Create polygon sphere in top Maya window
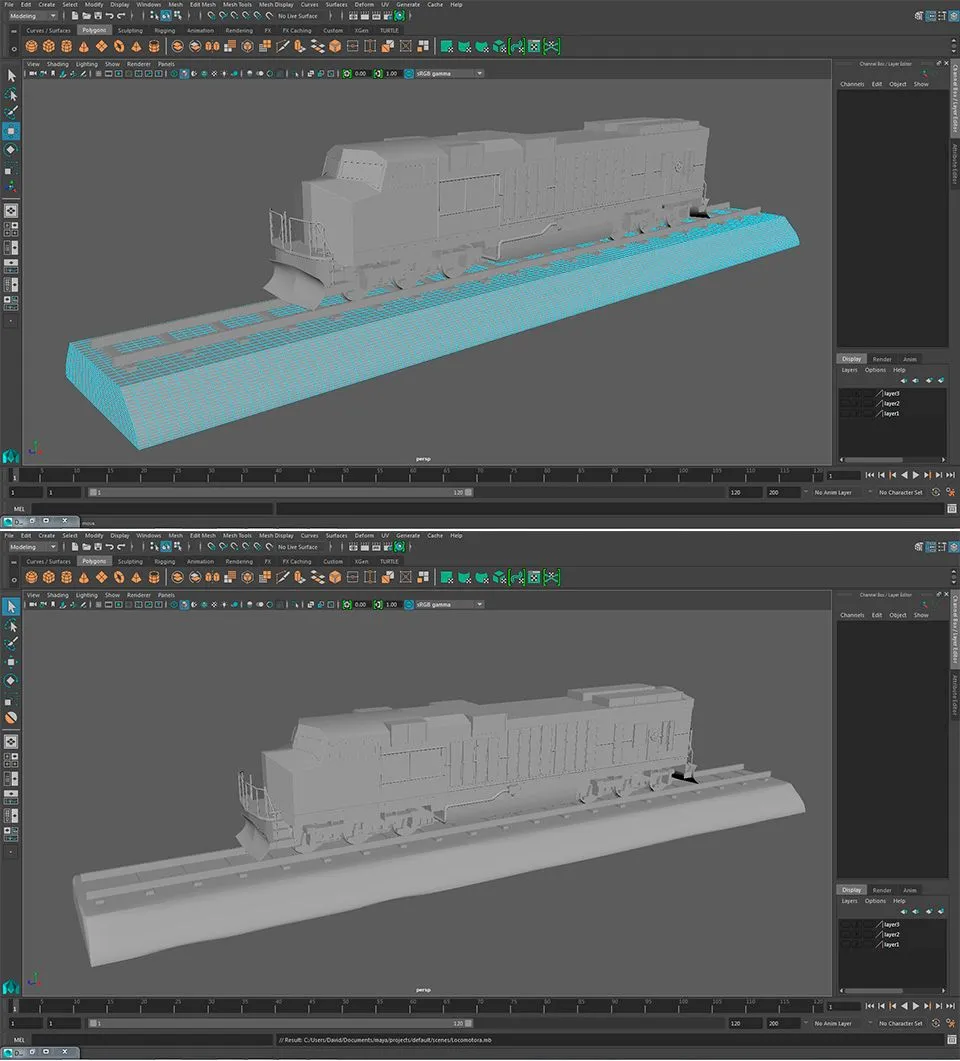960x1061 pixels. tap(31, 46)
